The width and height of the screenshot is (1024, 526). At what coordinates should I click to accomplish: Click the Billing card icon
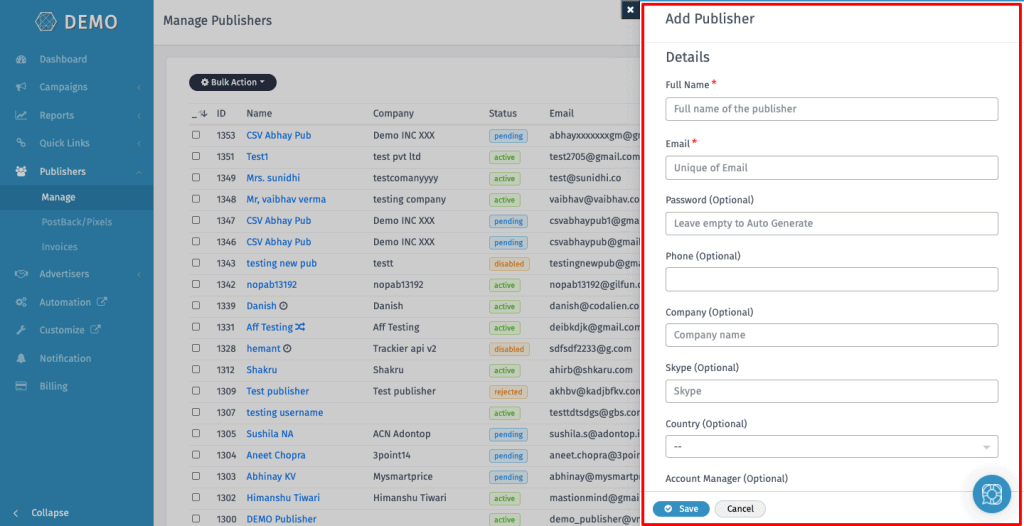[21, 386]
